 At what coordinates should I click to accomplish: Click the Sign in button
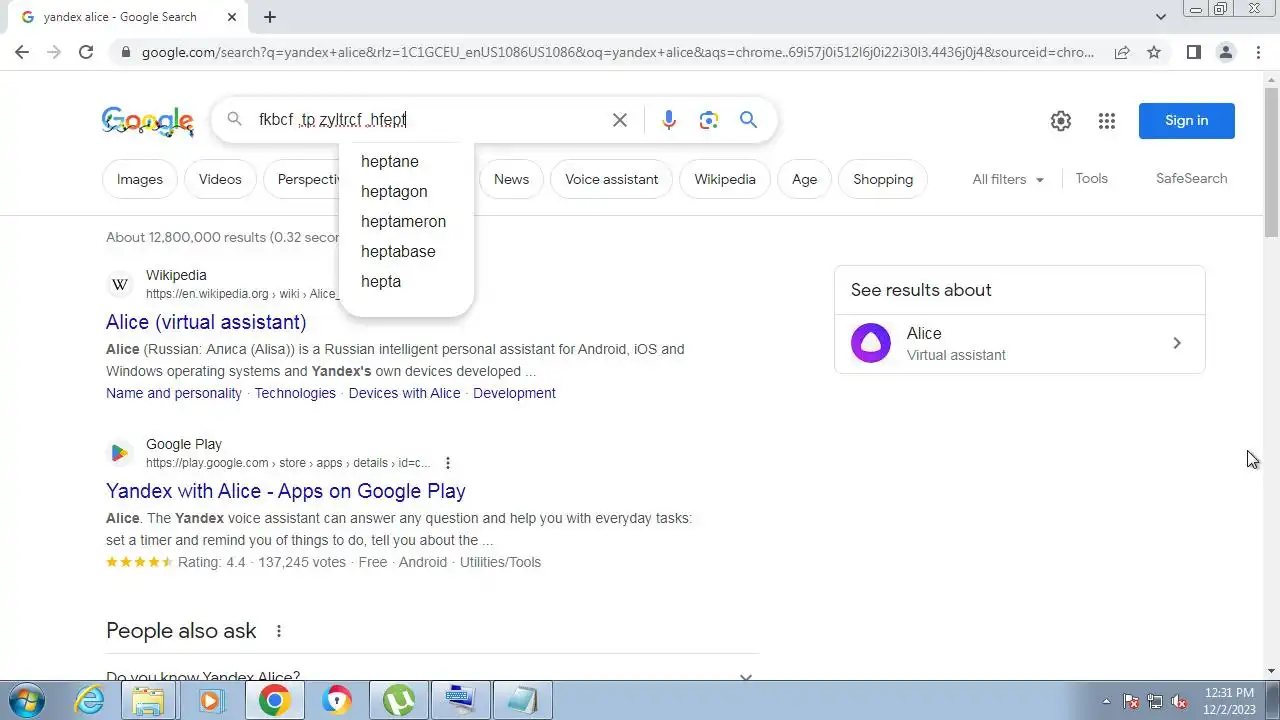click(x=1187, y=121)
